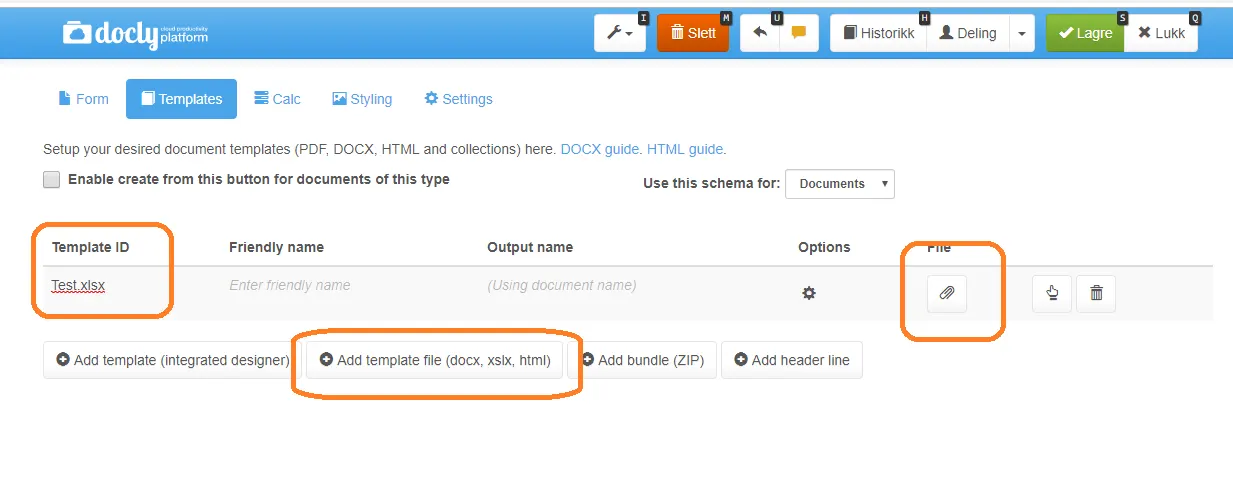This screenshot has width=1233, height=485.
Task: Open the DOCX guide link
Action: (x=601, y=149)
